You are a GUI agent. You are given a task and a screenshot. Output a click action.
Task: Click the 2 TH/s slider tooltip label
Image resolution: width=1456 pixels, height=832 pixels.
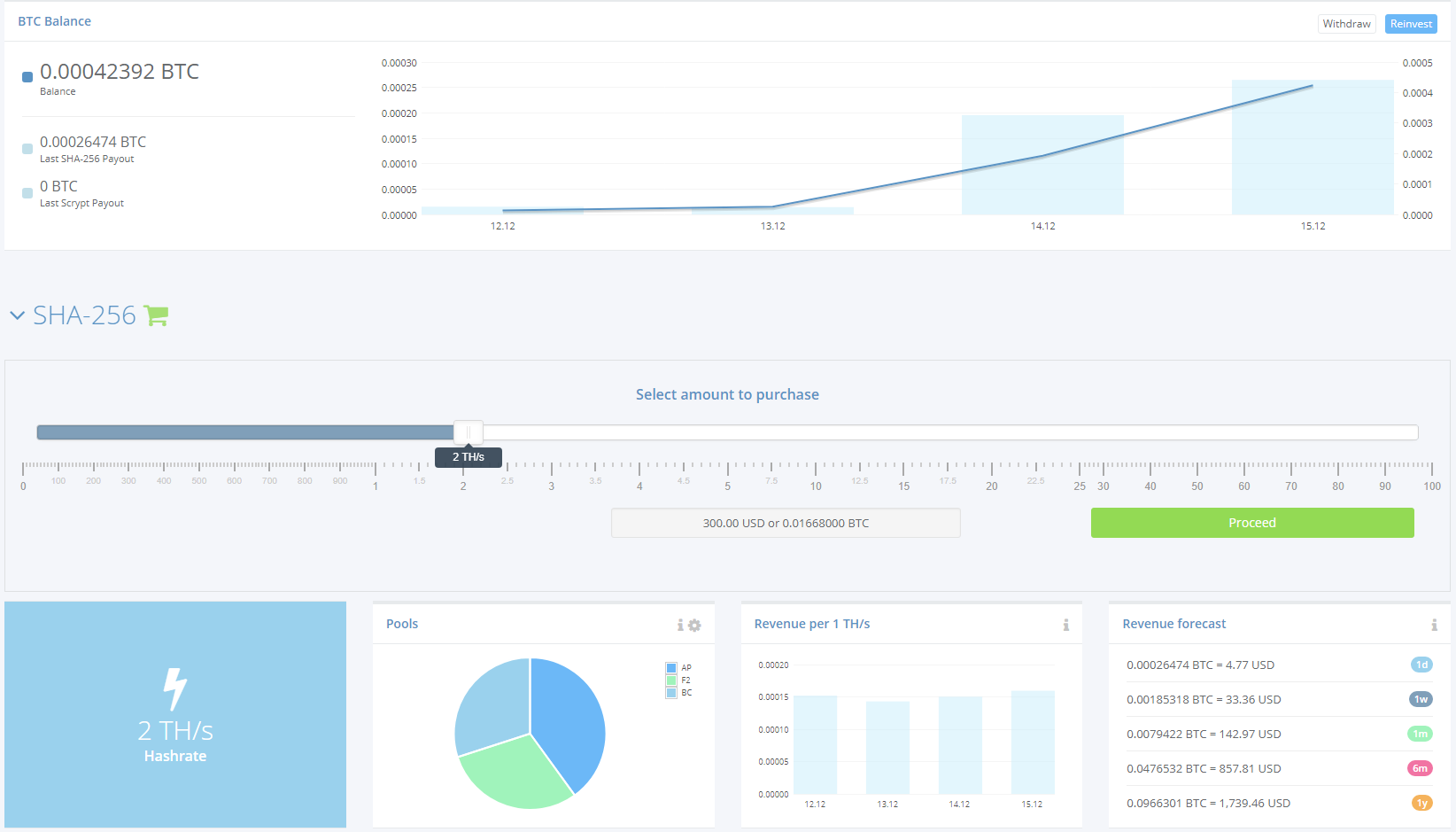point(469,457)
